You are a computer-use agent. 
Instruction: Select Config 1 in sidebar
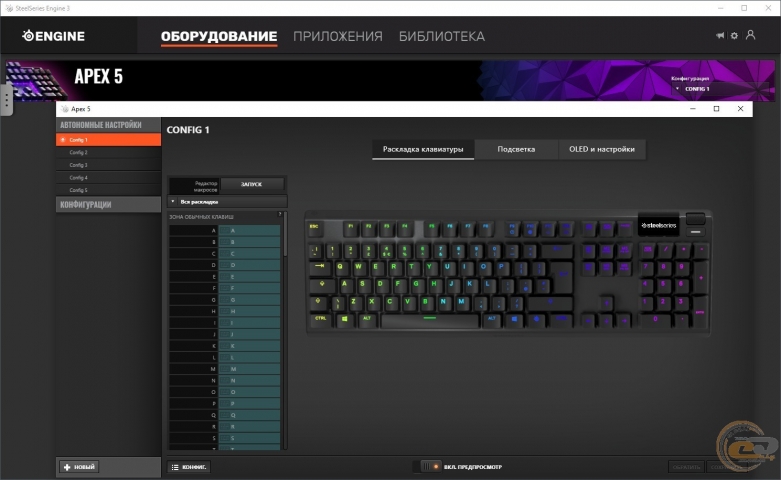(x=109, y=140)
